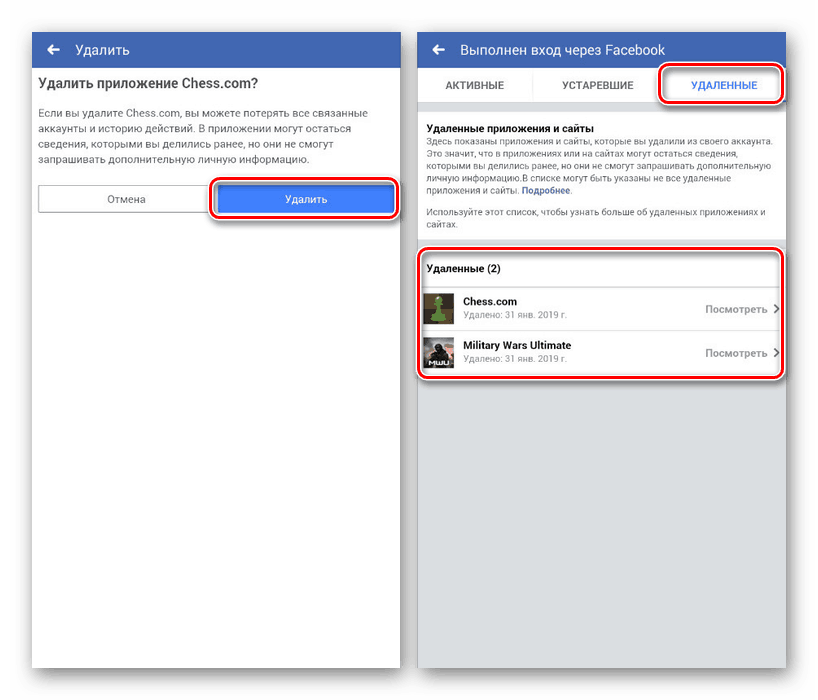This screenshot has height=700, width=818.
Task: Click the Удалить header title
Action: coord(102,50)
